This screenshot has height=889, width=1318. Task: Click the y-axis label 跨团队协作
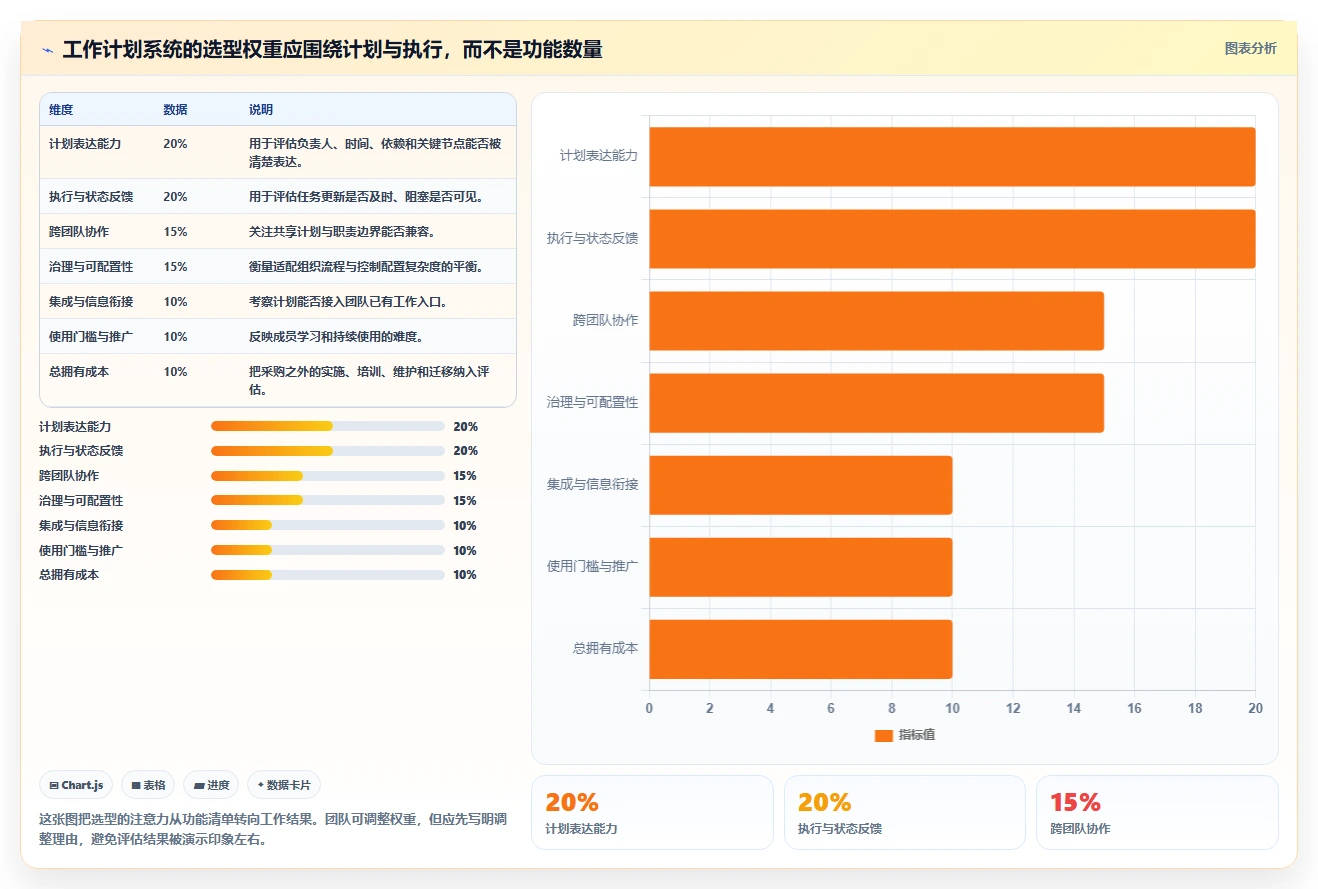pyautogui.click(x=605, y=320)
